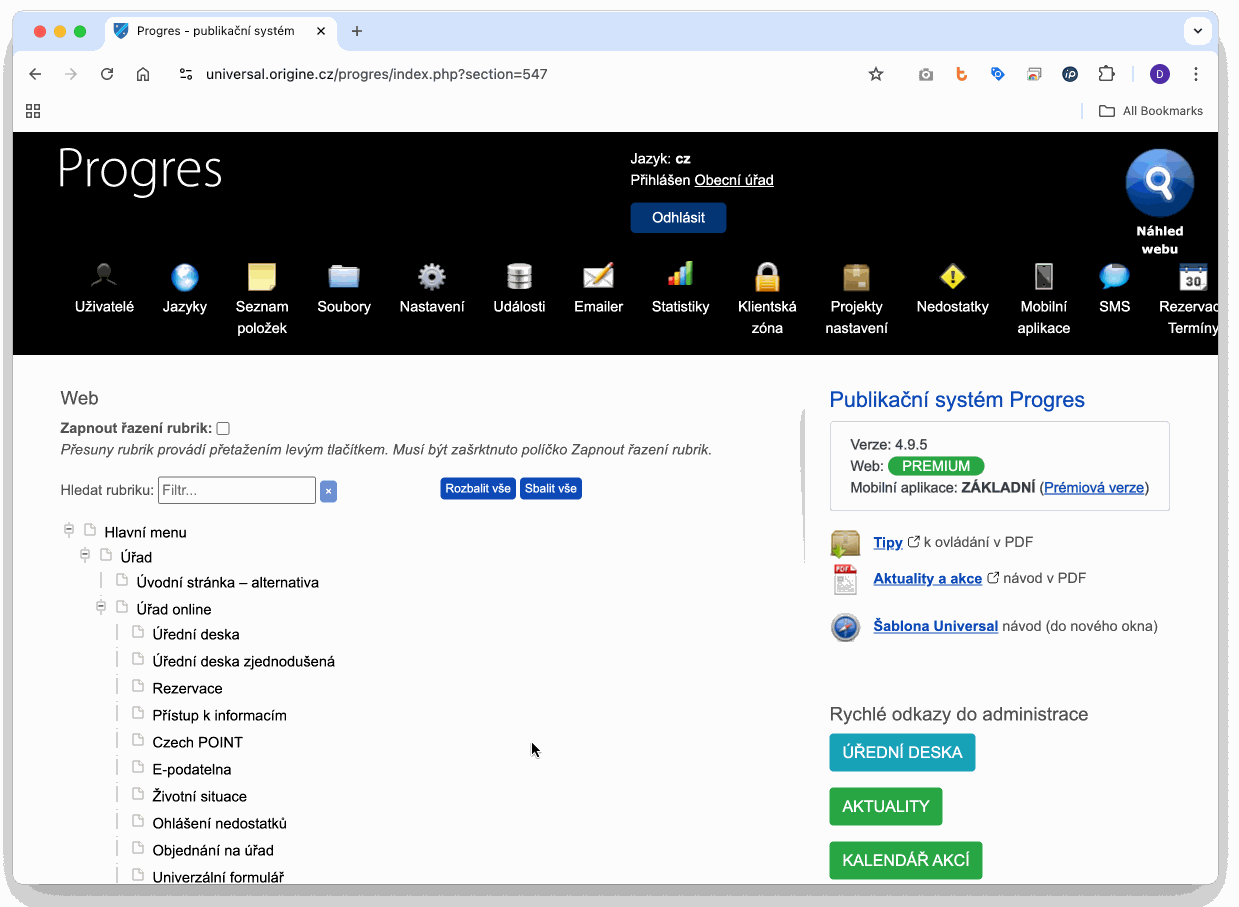Open Klientská zóna padlock icon

[x=767, y=276]
